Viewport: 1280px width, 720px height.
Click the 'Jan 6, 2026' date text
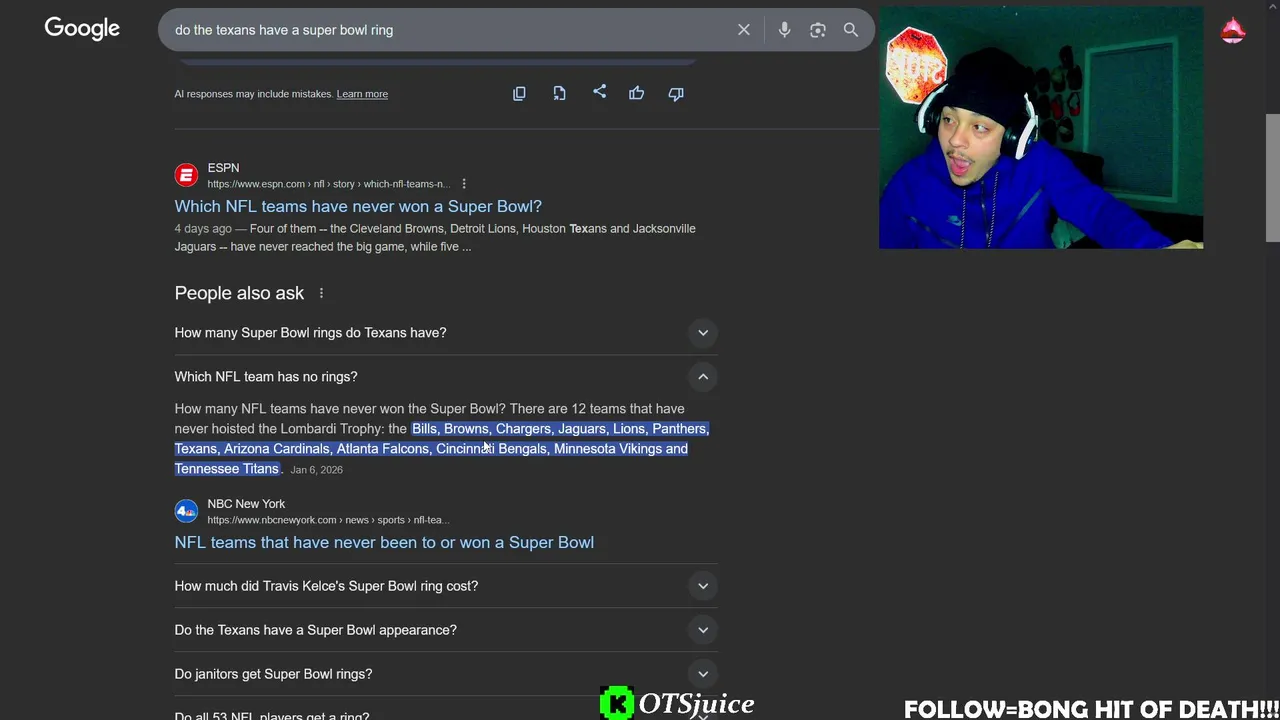[316, 470]
